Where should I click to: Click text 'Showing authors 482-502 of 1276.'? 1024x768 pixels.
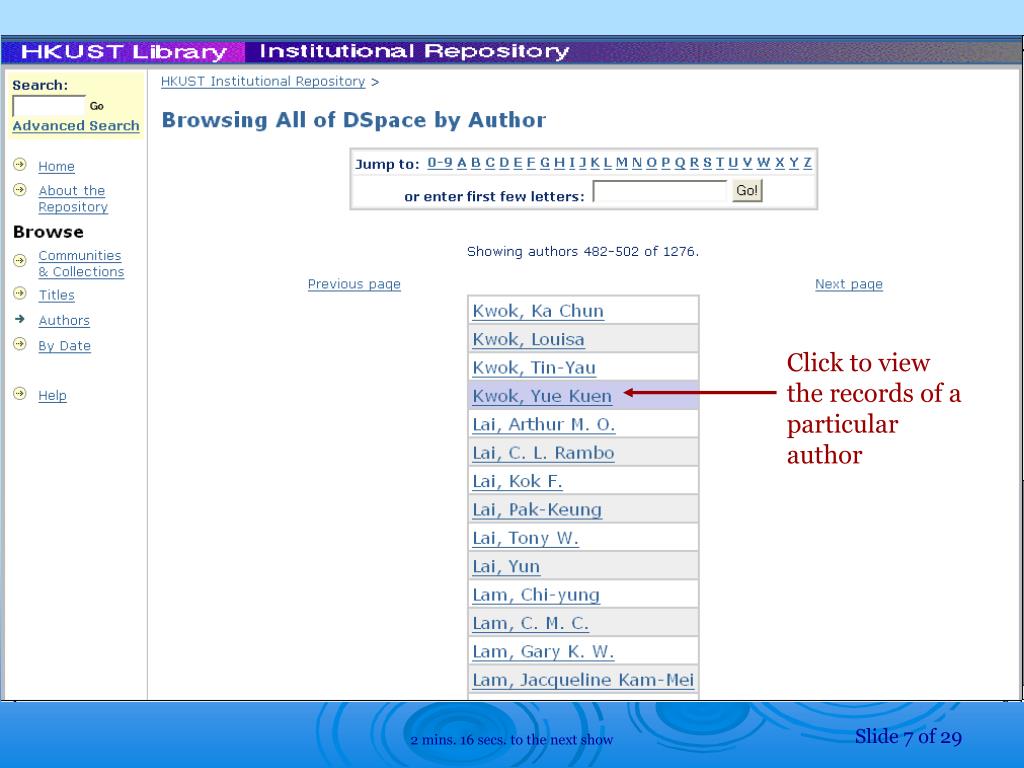pyautogui.click(x=583, y=251)
